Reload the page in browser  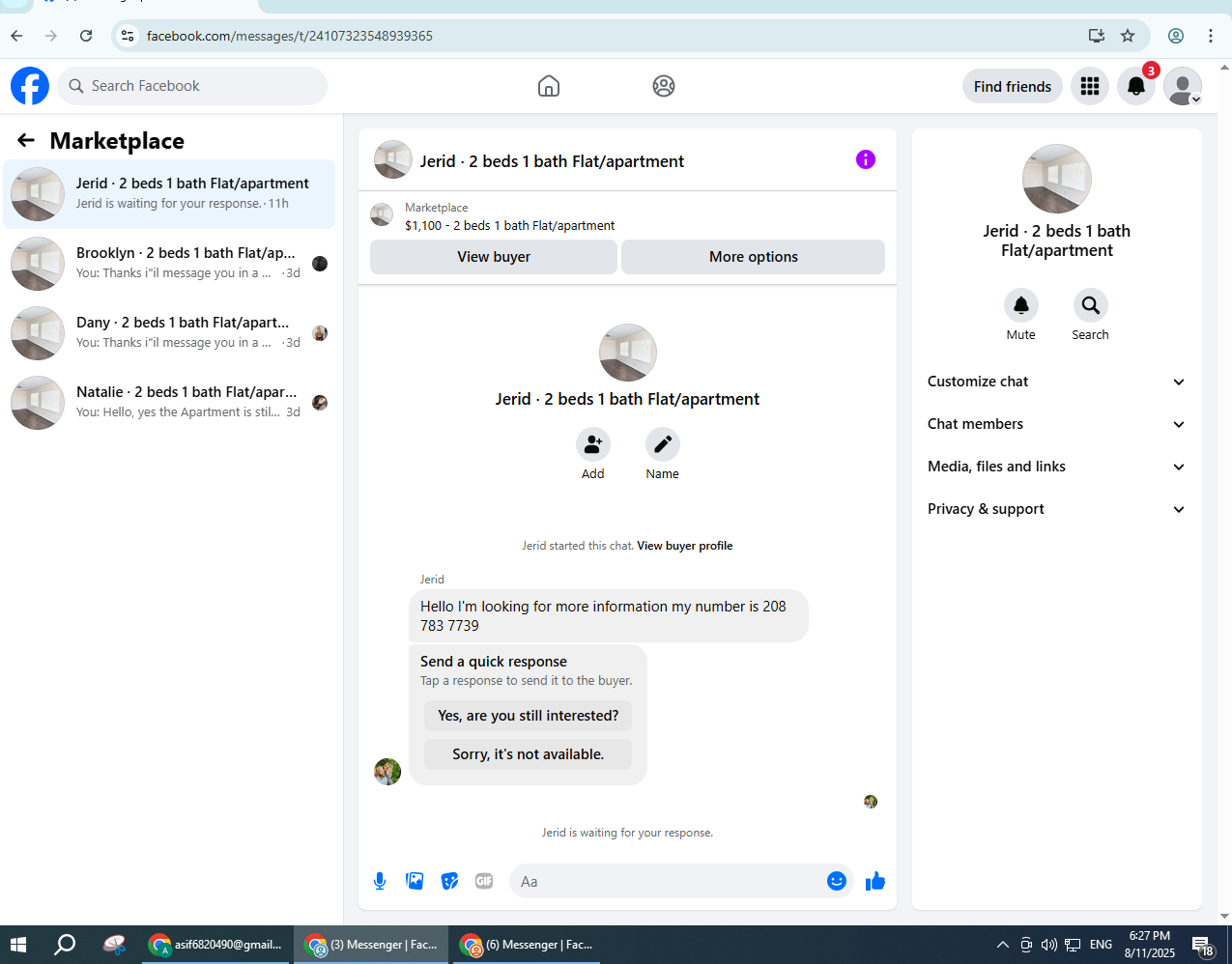(x=86, y=36)
